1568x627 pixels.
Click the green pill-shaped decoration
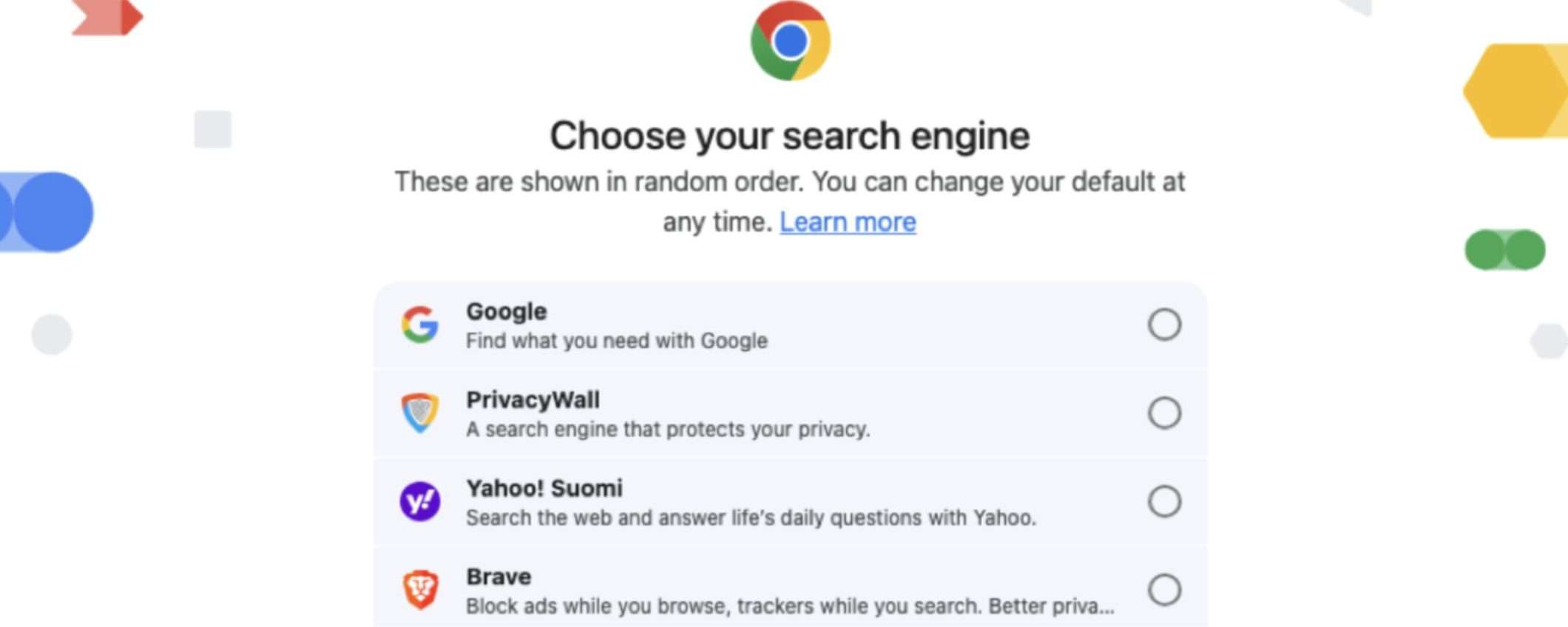coord(1504,250)
